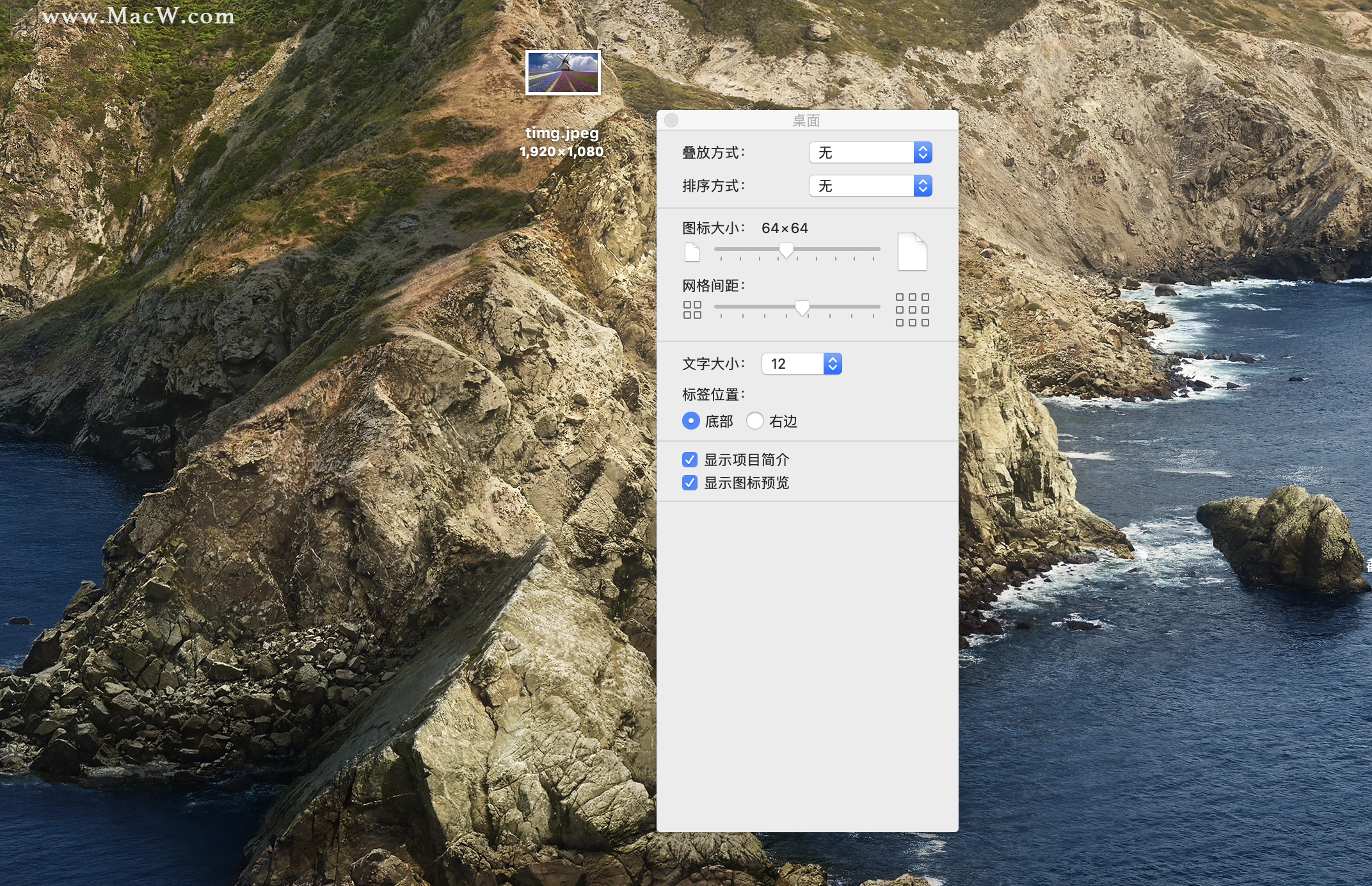
Task: Open the 排序方式 dropdown
Action: 870,186
